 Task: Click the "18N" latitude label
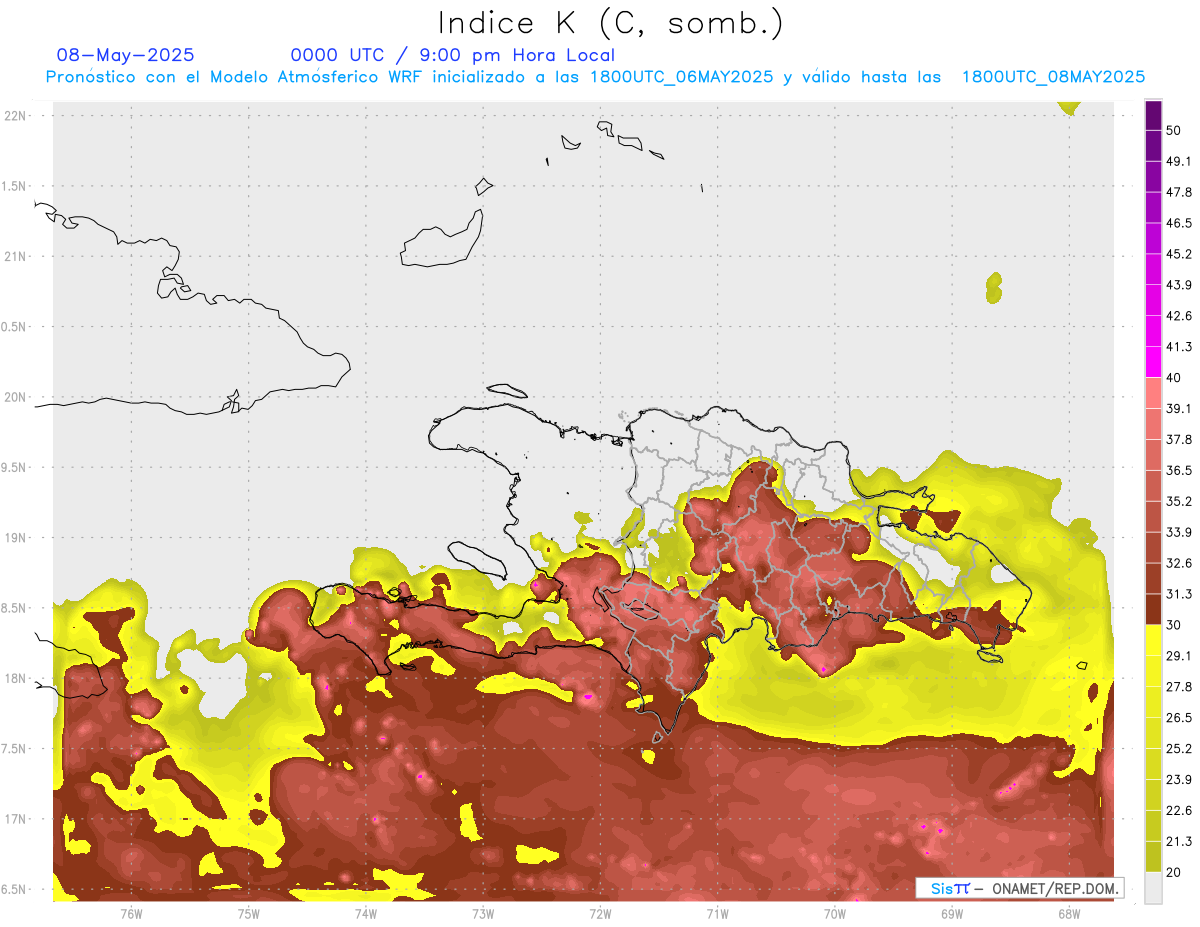tap(15, 678)
